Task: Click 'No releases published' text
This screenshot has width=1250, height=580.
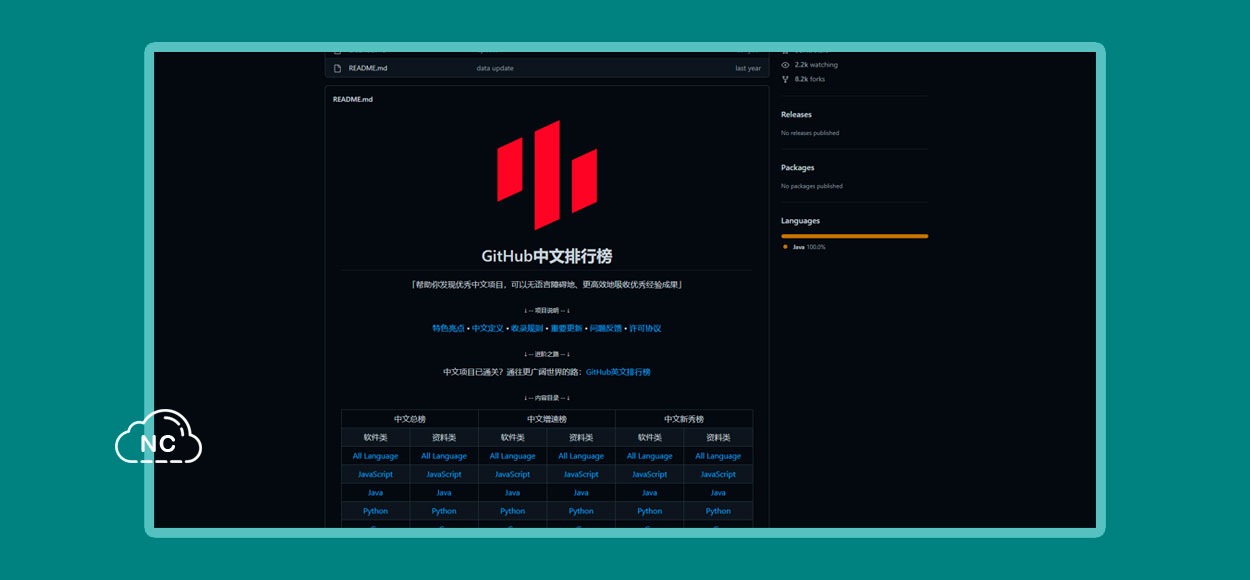Action: pyautogui.click(x=810, y=133)
